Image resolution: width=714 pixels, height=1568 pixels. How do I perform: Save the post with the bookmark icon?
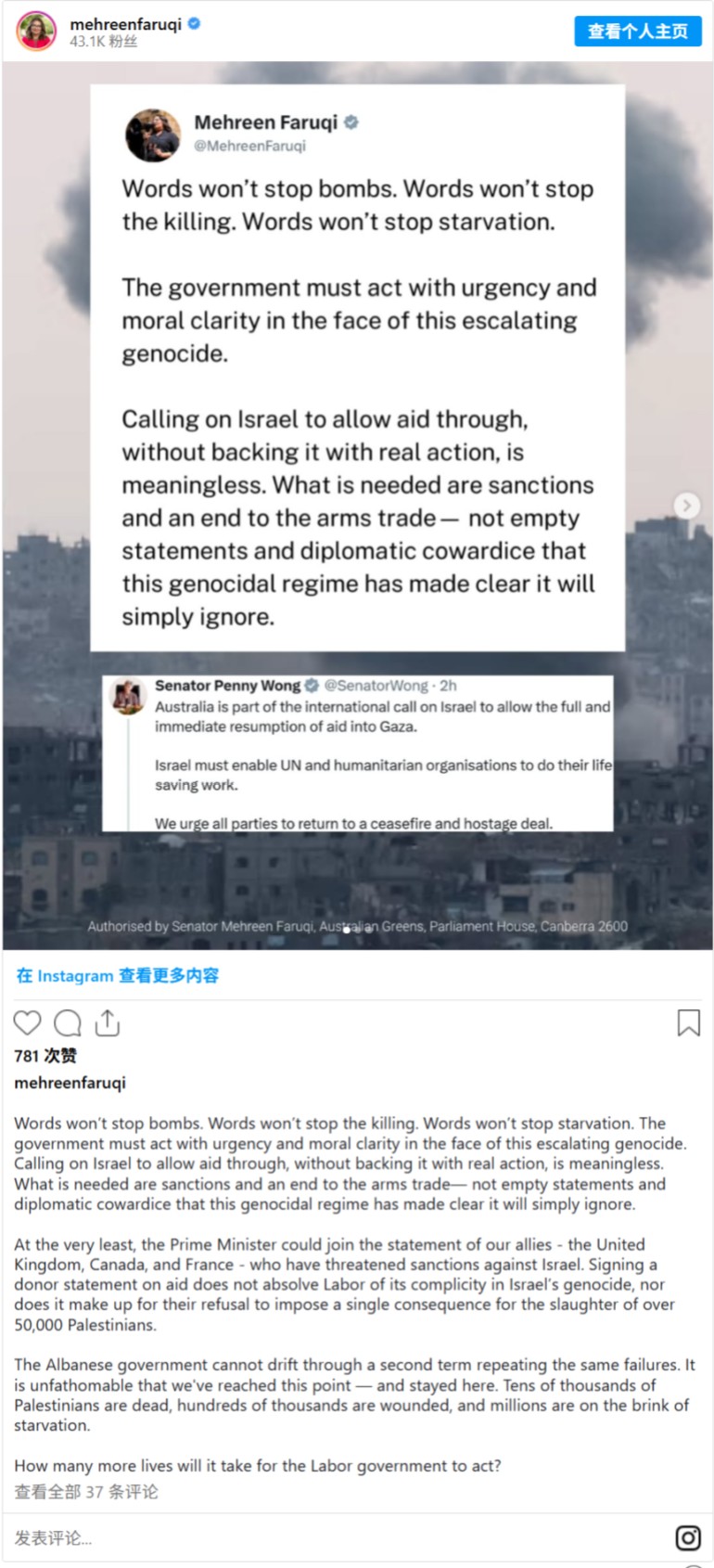tap(688, 1022)
